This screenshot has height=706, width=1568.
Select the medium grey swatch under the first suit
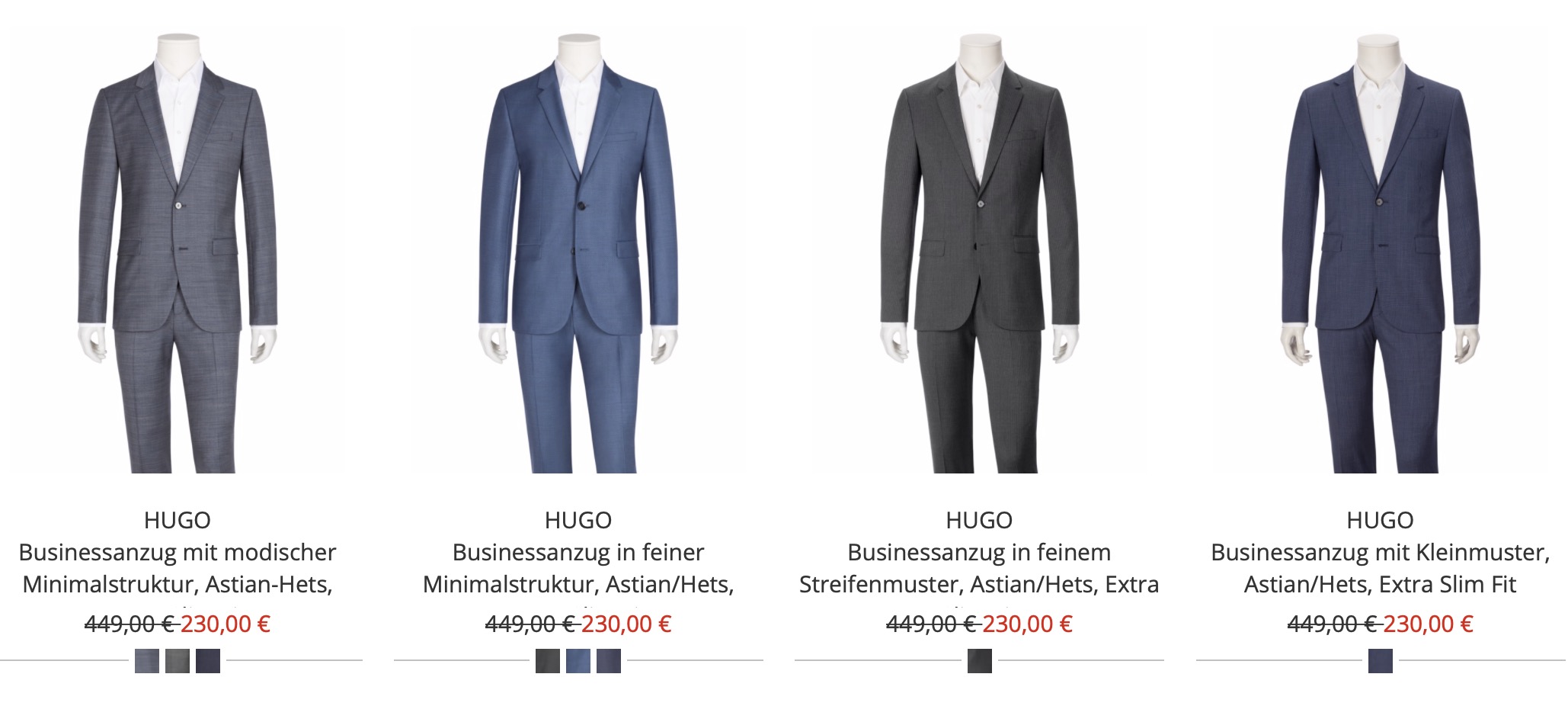pos(178,661)
